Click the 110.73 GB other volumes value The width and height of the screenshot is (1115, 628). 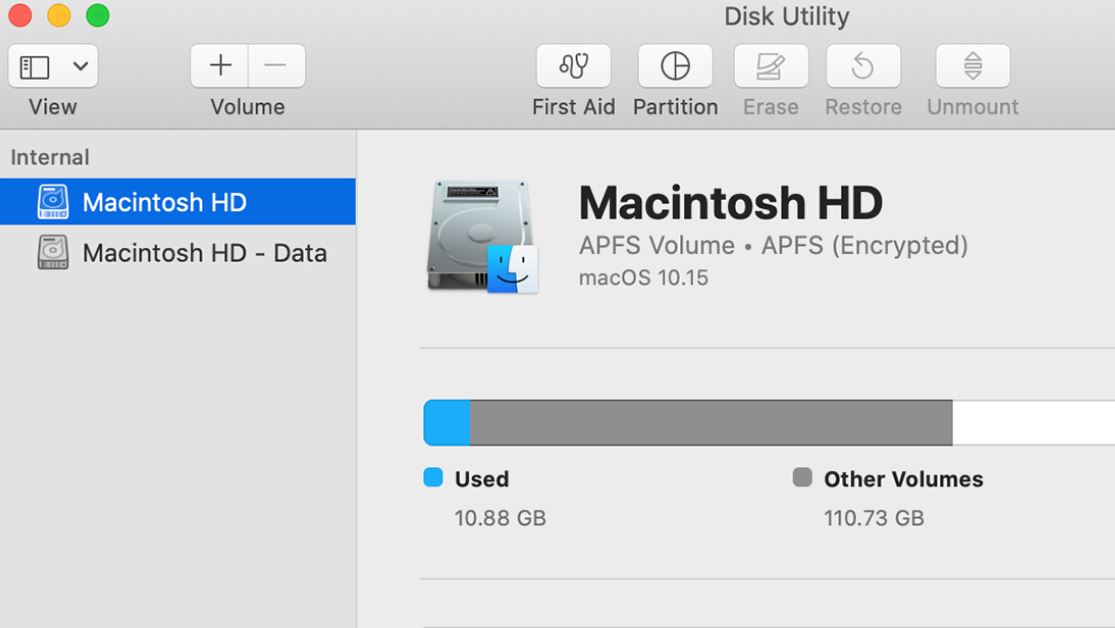(x=874, y=518)
